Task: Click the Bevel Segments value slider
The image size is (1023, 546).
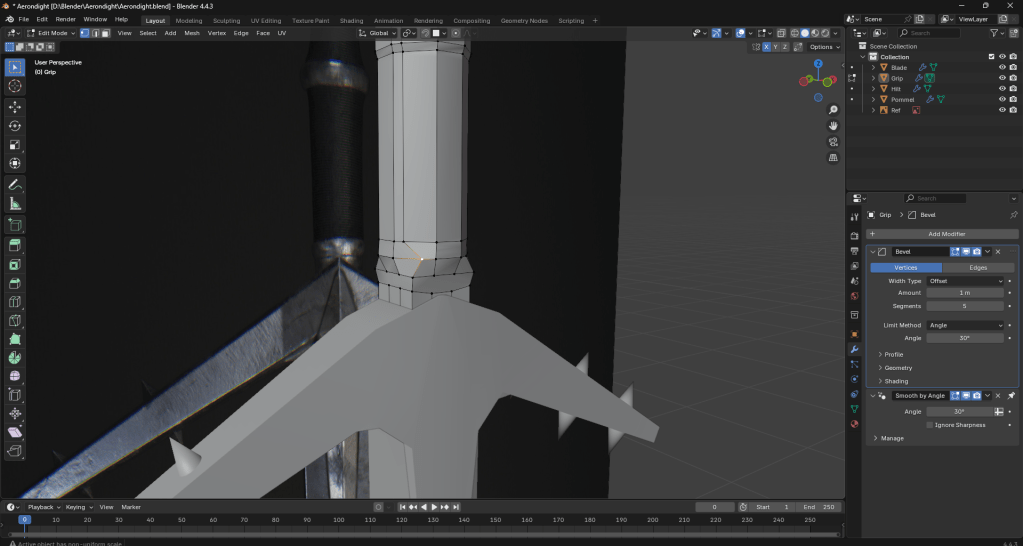Action: [965, 306]
